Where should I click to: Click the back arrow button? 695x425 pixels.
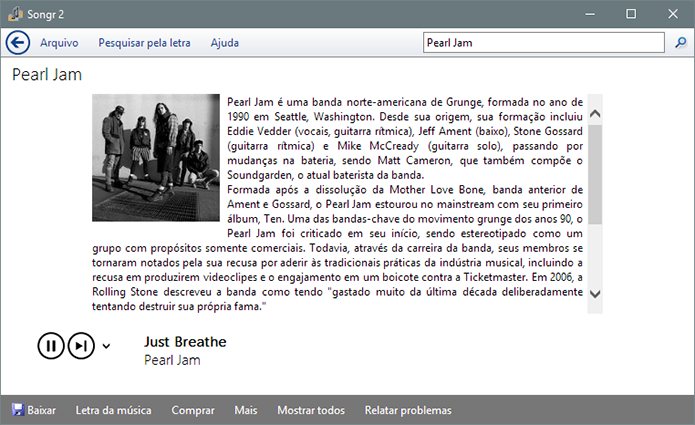(x=18, y=43)
